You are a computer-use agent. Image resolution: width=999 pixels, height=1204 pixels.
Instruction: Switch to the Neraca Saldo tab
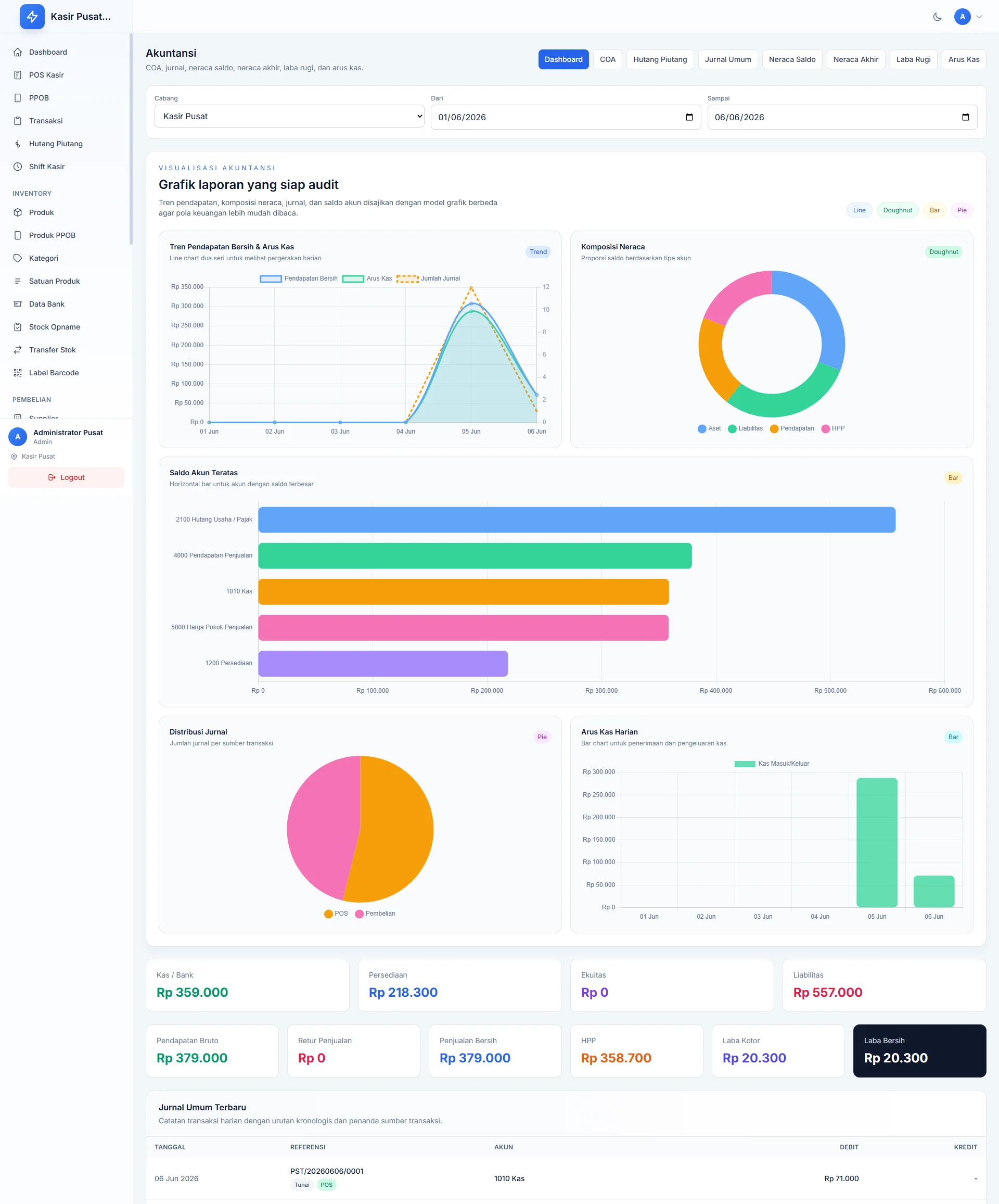click(x=792, y=60)
